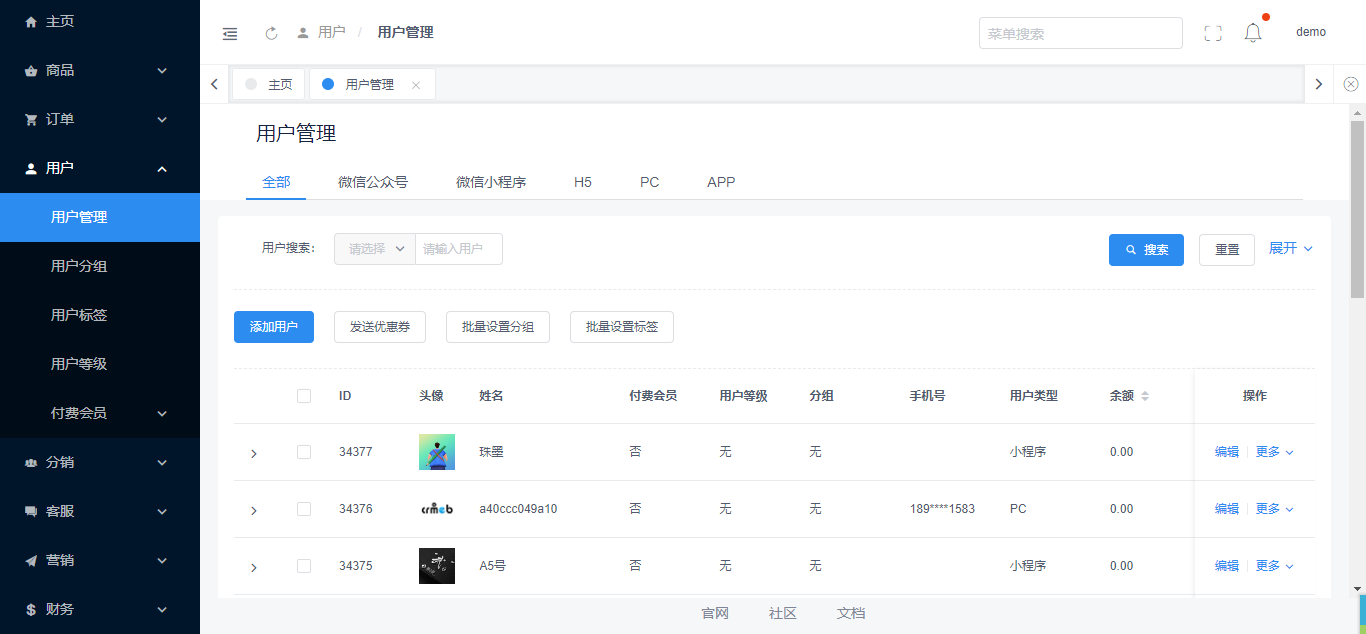Open the notification bell
Viewport: 1366px width, 634px height.
(1253, 33)
